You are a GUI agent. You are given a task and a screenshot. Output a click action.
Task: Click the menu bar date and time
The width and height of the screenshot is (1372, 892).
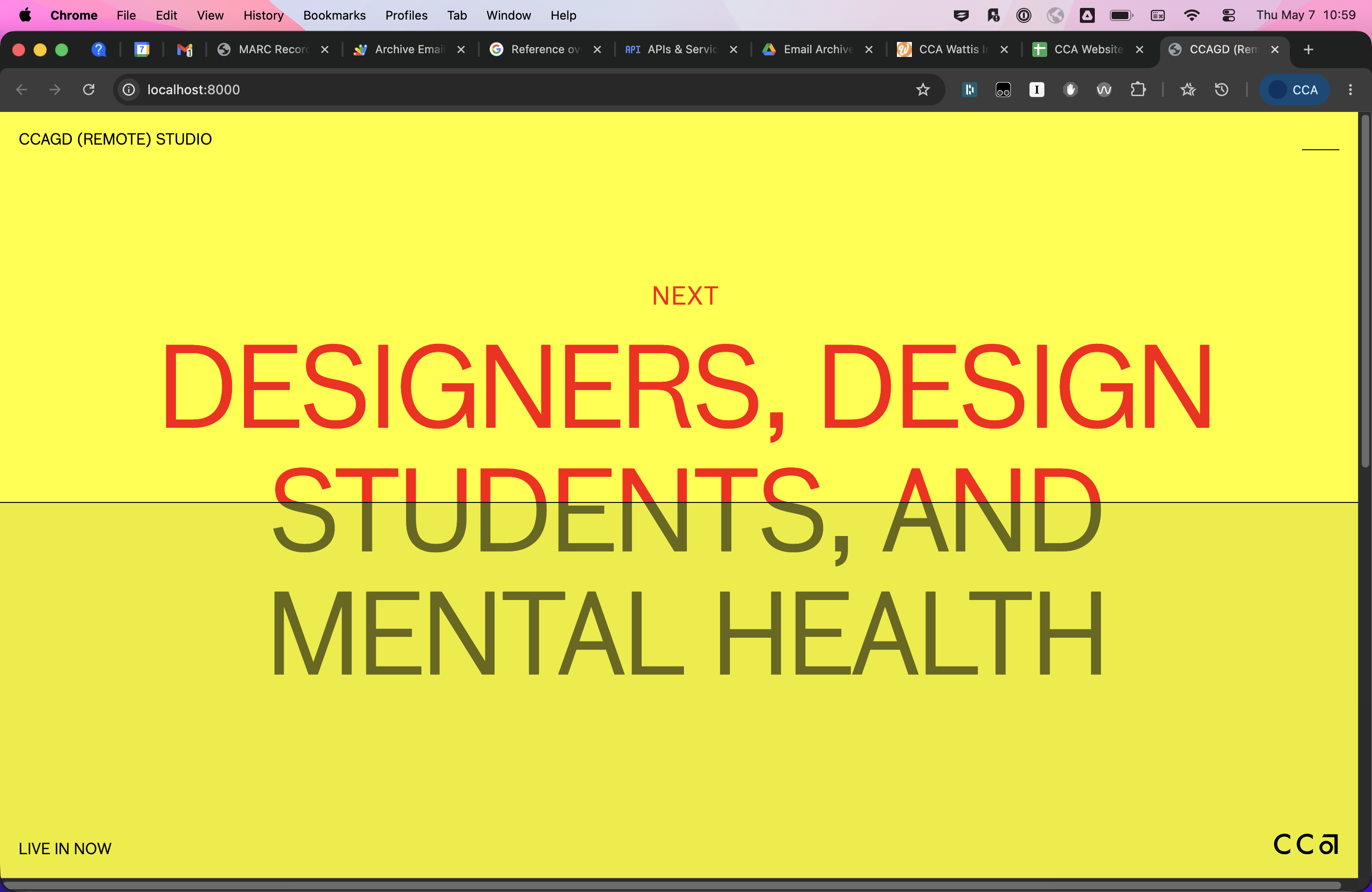point(1306,15)
